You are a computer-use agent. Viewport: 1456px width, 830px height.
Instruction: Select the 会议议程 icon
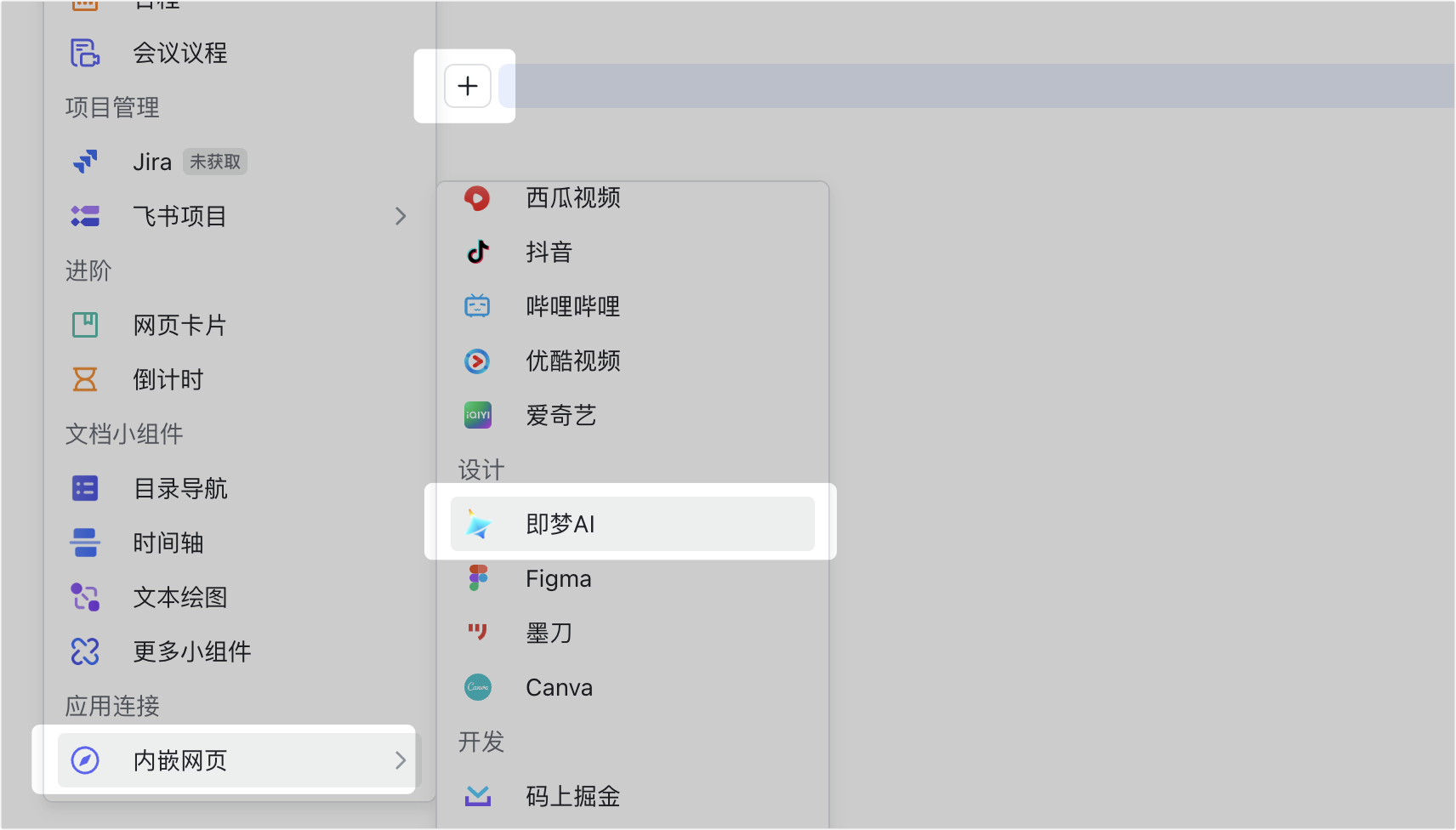tap(85, 53)
